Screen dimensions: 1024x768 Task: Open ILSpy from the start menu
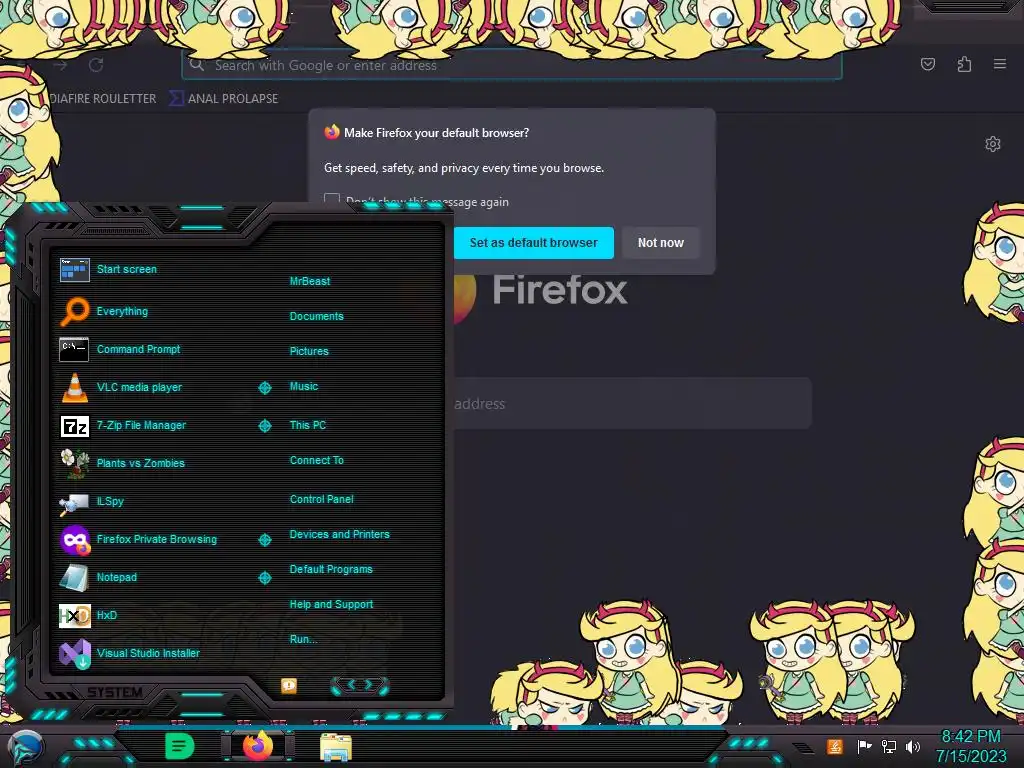110,501
